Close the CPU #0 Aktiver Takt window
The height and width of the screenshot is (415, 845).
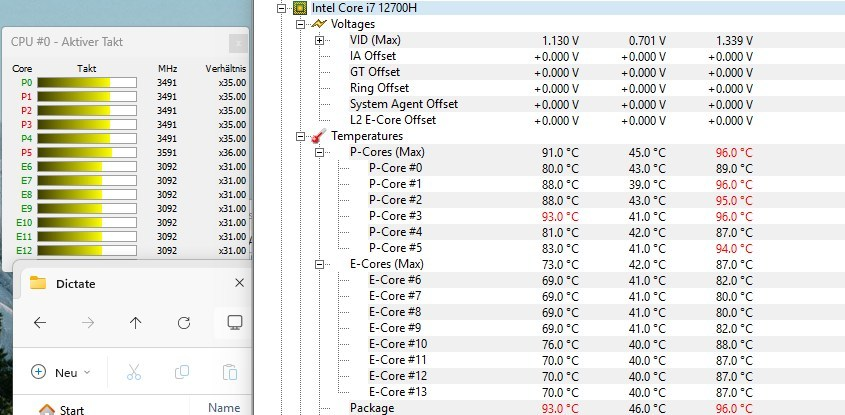pyautogui.click(x=238, y=43)
